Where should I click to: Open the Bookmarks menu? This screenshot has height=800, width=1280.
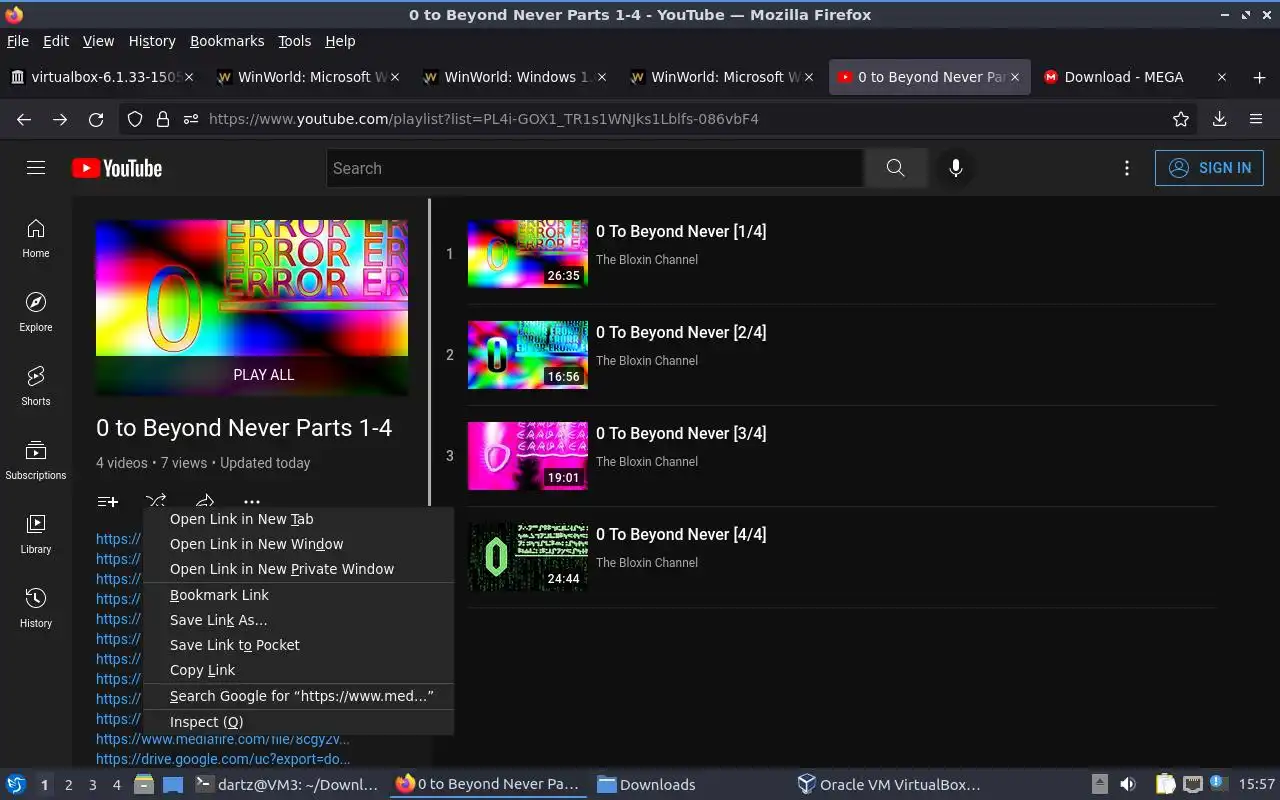click(x=227, y=41)
